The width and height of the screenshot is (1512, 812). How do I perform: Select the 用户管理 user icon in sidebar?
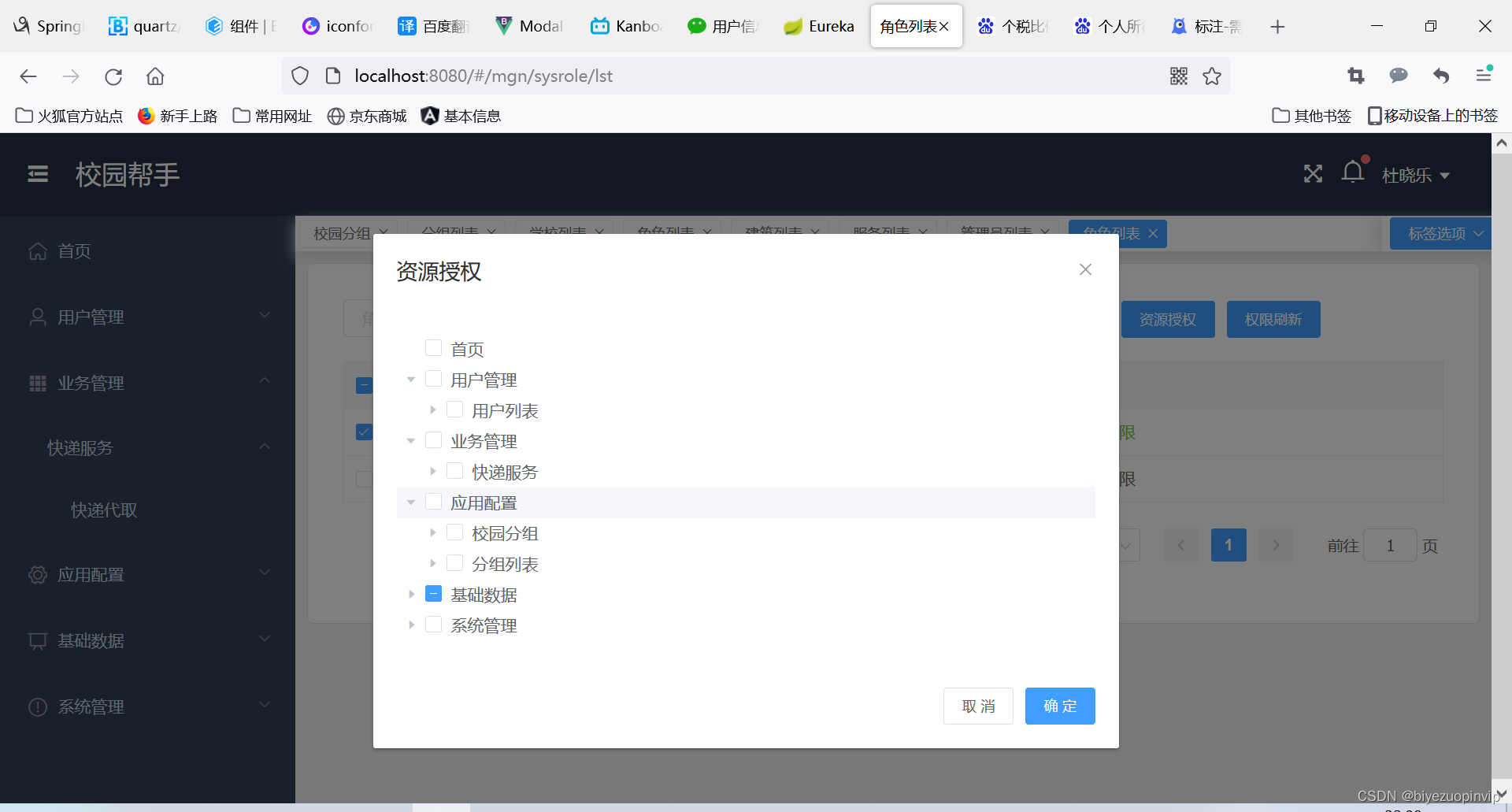tap(37, 317)
